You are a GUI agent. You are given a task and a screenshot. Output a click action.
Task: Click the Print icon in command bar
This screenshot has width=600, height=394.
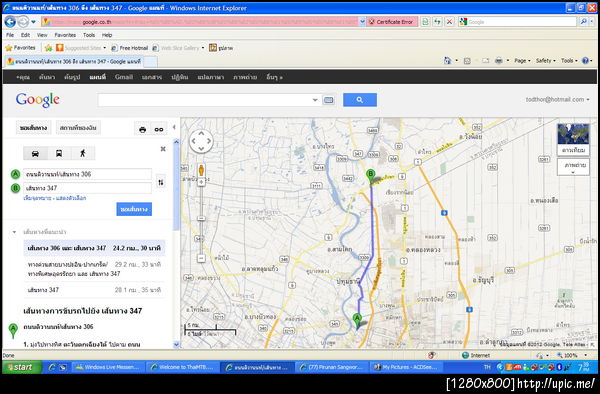point(498,60)
